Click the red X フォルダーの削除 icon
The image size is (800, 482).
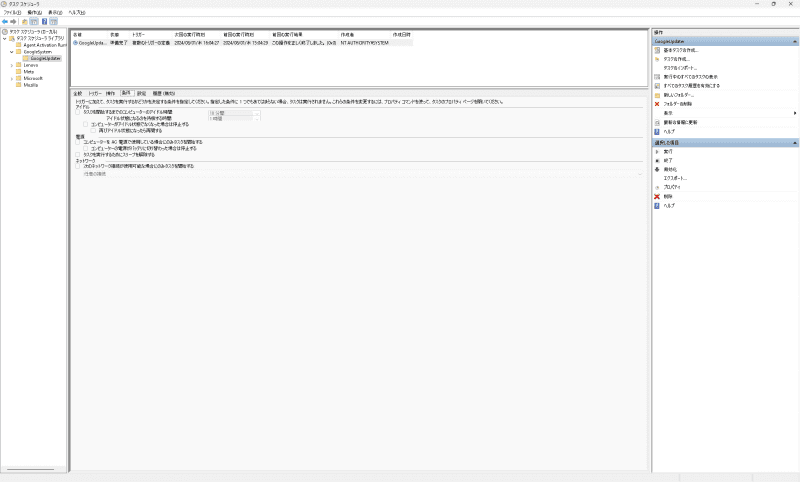[x=657, y=104]
